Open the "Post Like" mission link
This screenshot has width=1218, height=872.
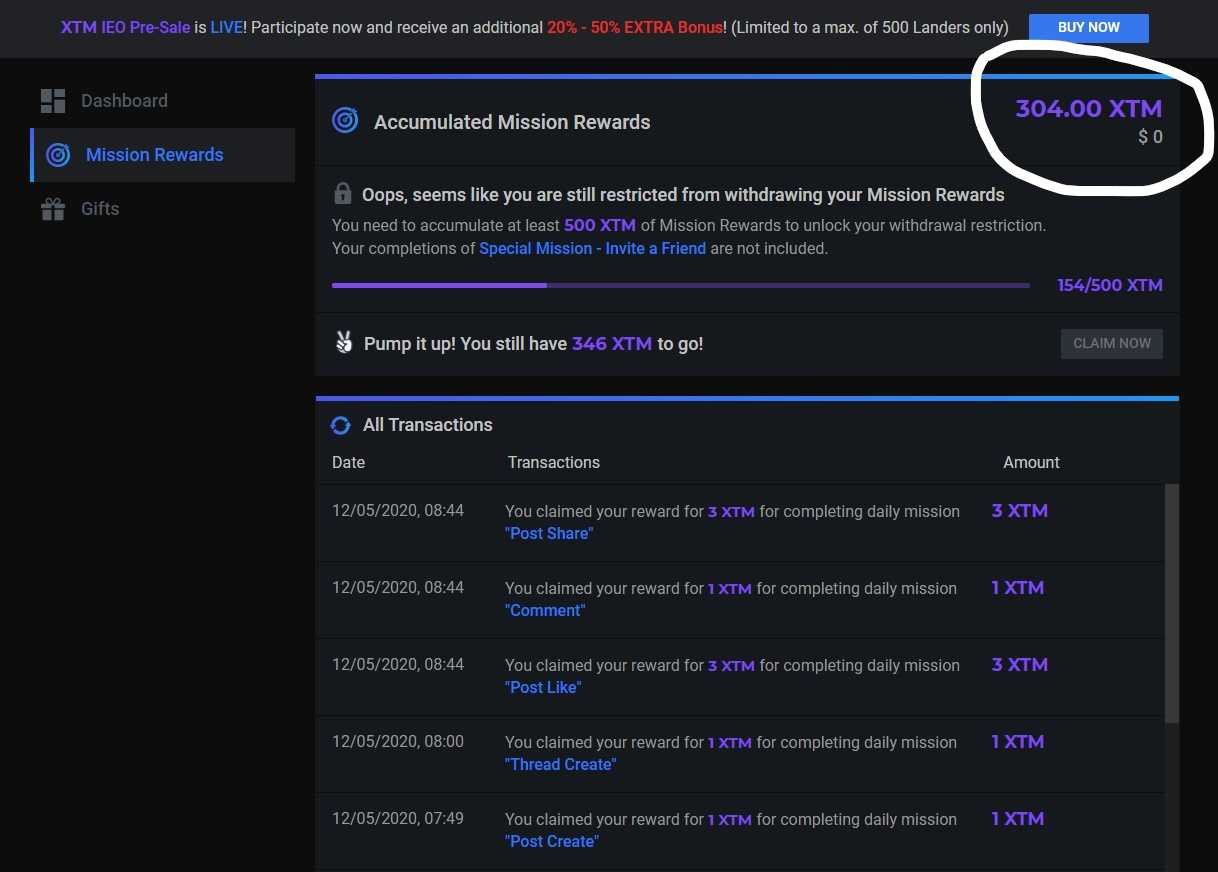pos(543,688)
